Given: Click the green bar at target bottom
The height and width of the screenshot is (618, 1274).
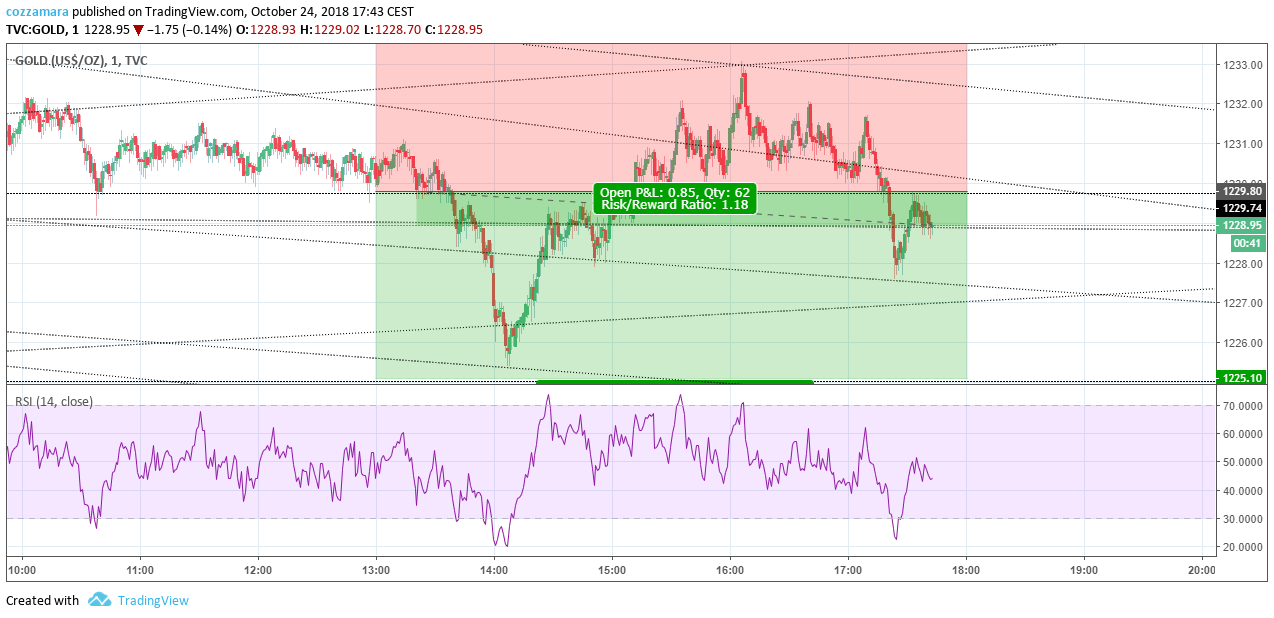Looking at the screenshot, I should [x=675, y=381].
